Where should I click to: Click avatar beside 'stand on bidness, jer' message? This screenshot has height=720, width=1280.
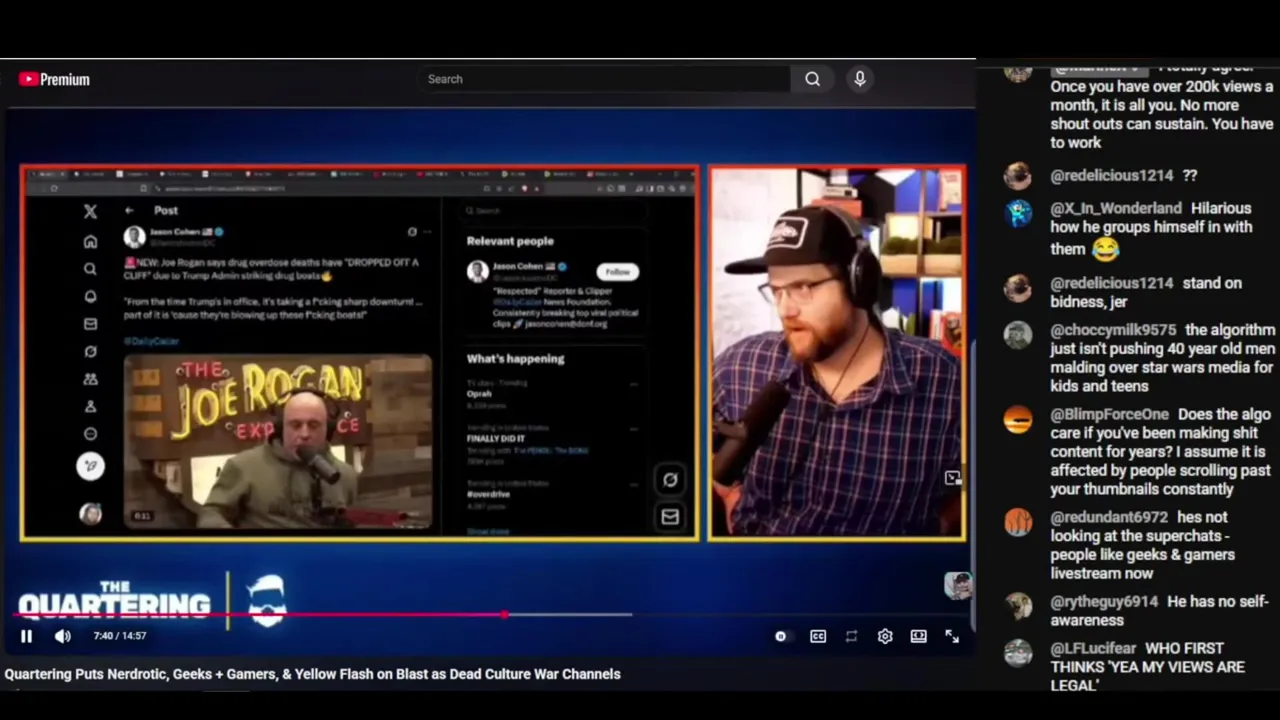(x=1018, y=288)
